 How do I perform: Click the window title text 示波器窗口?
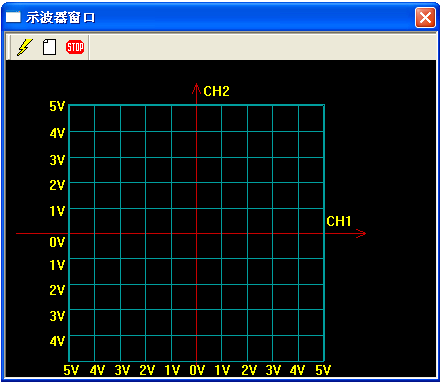tap(60, 17)
